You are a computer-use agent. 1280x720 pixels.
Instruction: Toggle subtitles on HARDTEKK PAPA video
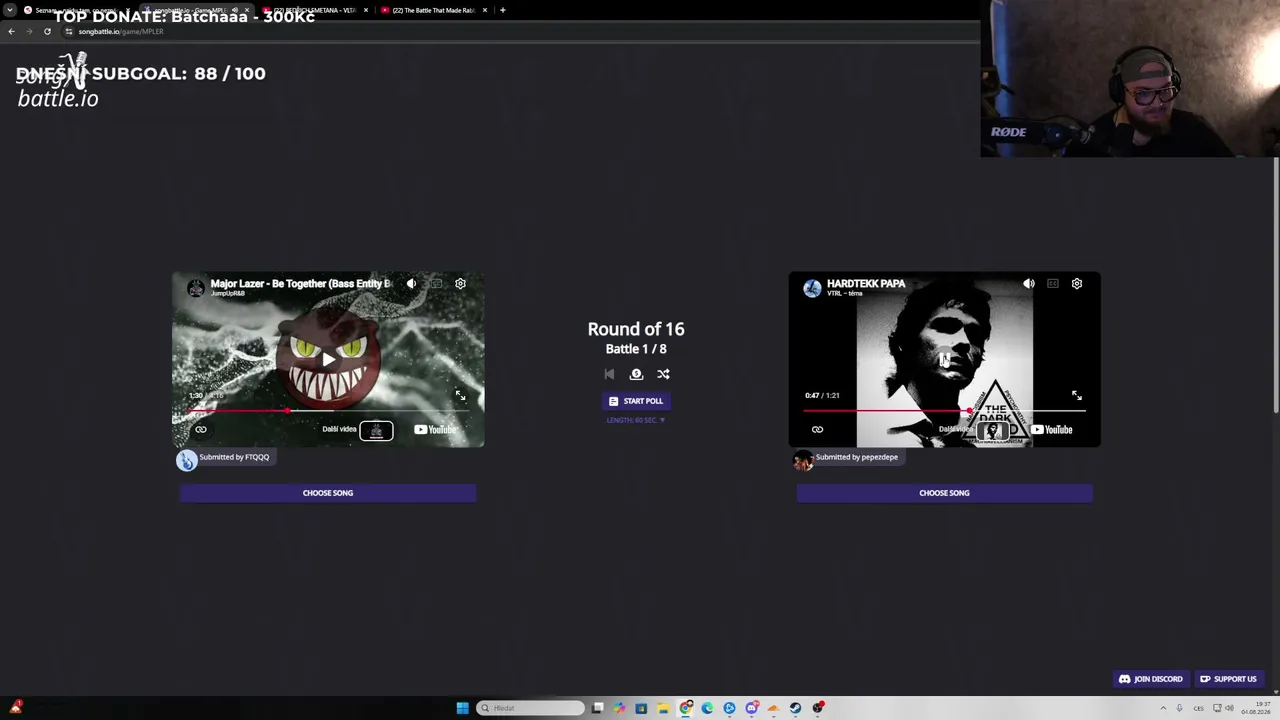(1053, 284)
